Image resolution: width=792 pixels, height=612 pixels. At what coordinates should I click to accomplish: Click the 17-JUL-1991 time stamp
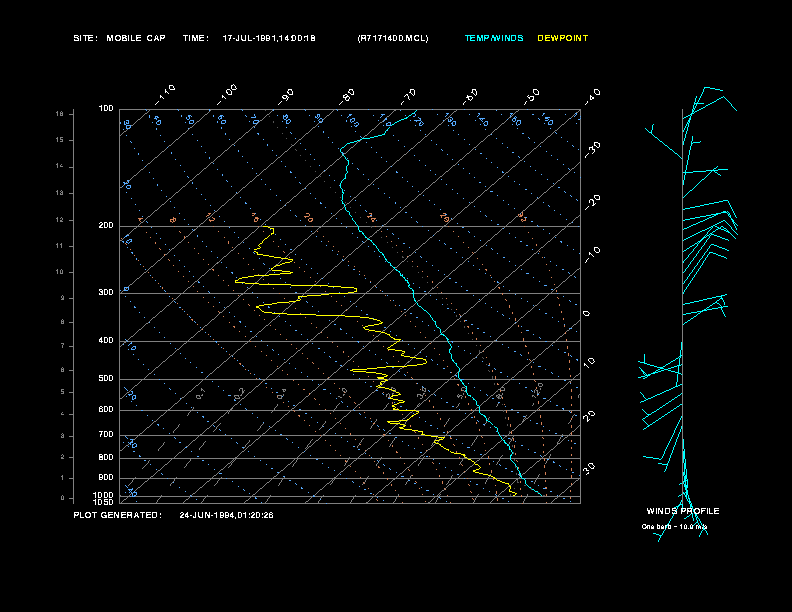point(269,38)
